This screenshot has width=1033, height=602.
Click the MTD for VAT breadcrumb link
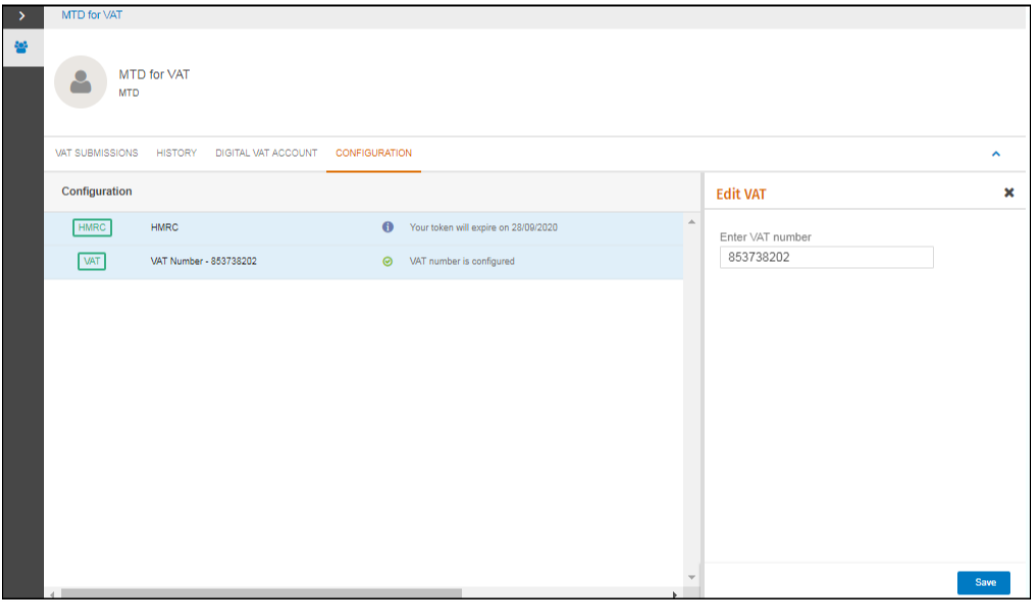click(x=92, y=14)
